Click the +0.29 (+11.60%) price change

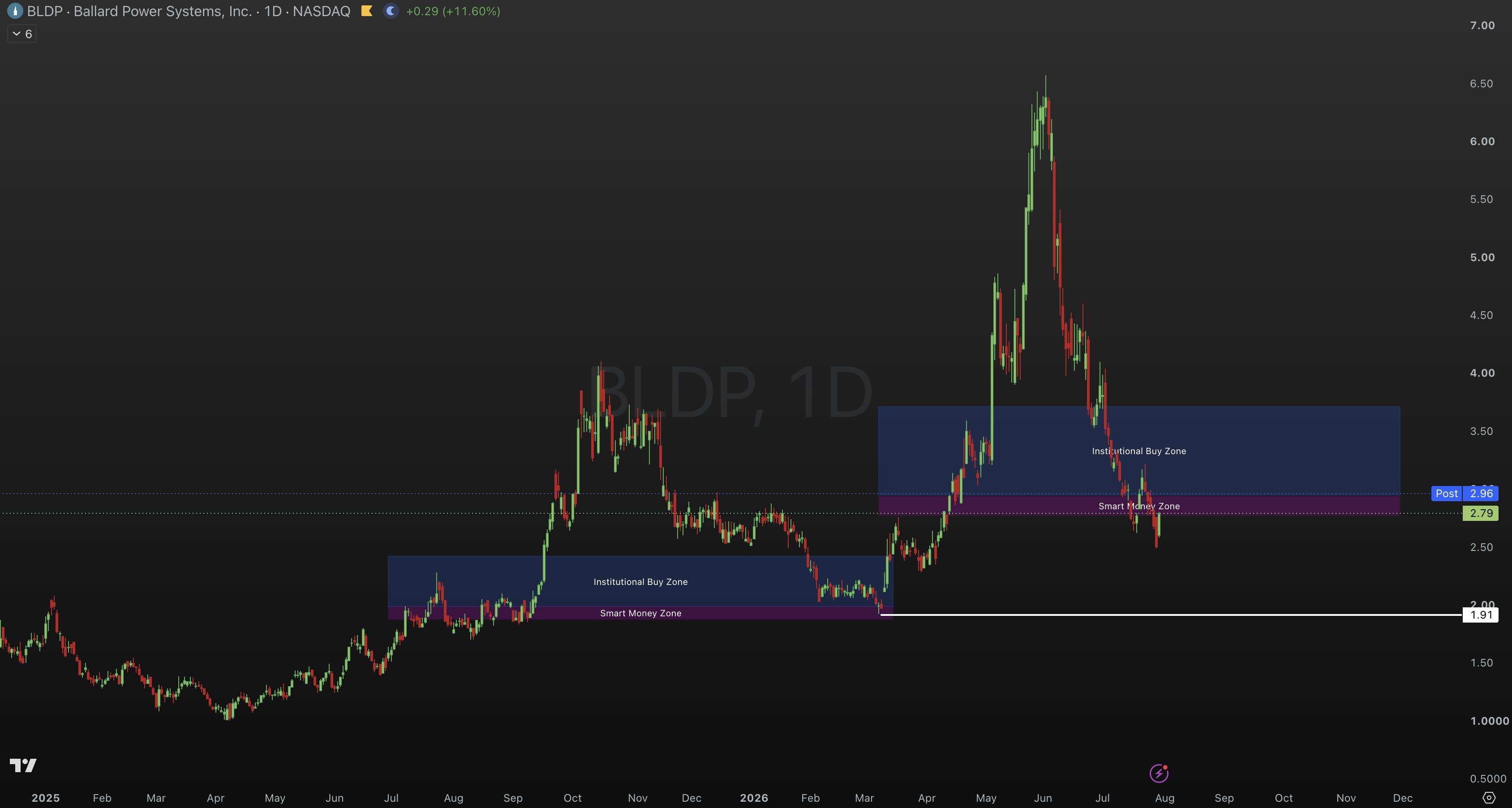click(452, 11)
